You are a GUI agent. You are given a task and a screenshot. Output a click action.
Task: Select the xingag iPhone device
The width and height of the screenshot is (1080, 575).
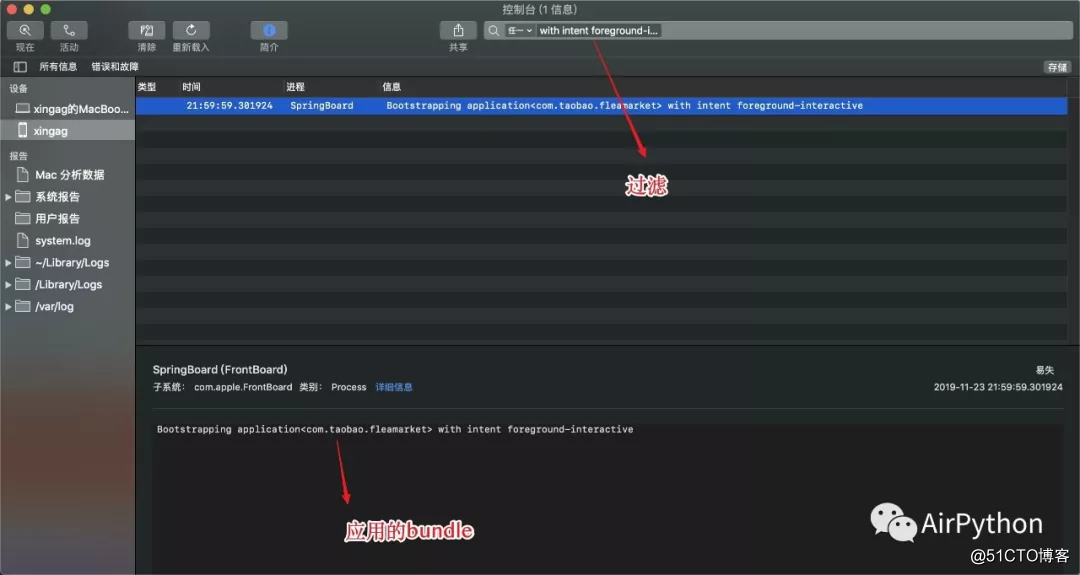click(68, 131)
